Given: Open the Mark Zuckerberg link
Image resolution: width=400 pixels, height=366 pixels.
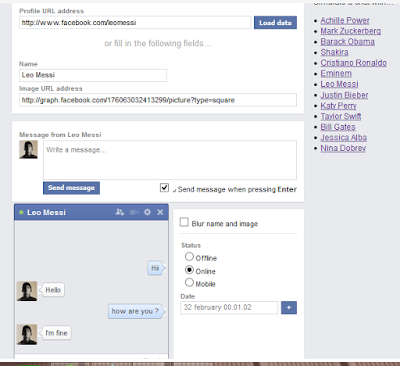Looking at the screenshot, I should click(351, 31).
